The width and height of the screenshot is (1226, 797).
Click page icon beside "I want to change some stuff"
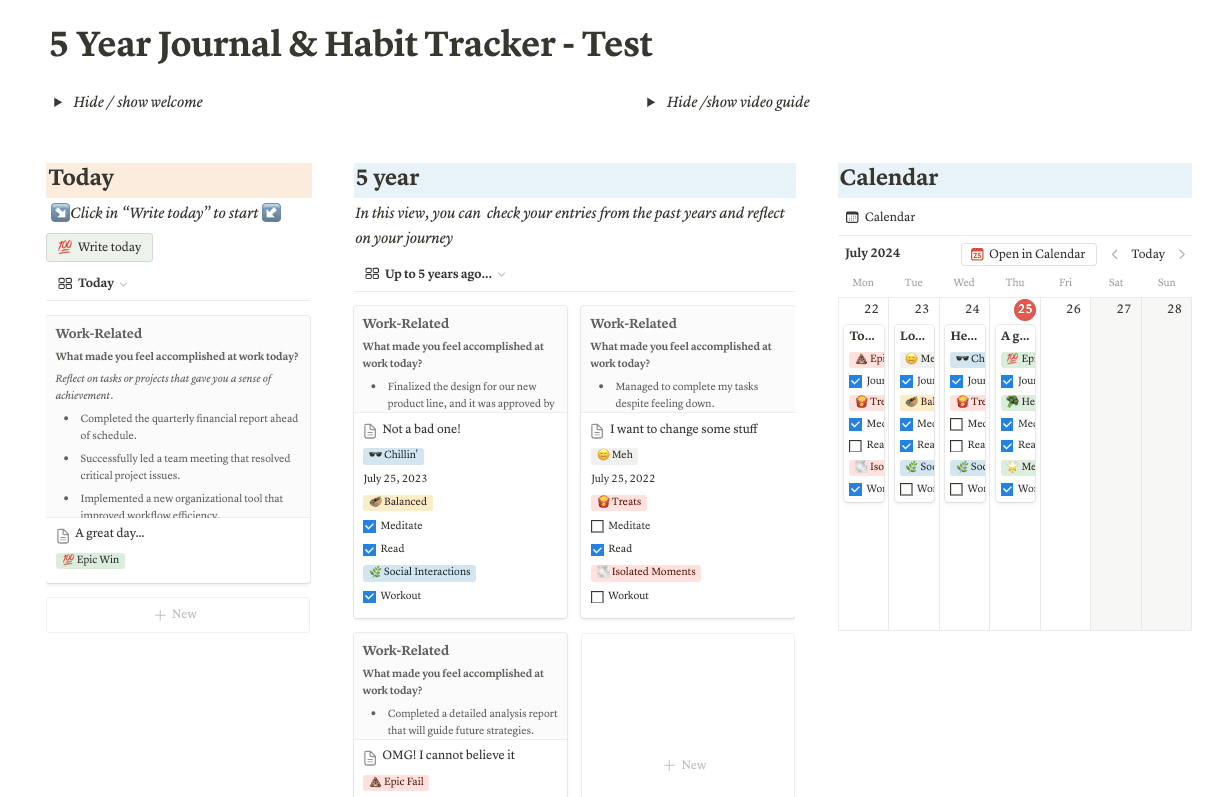point(598,430)
